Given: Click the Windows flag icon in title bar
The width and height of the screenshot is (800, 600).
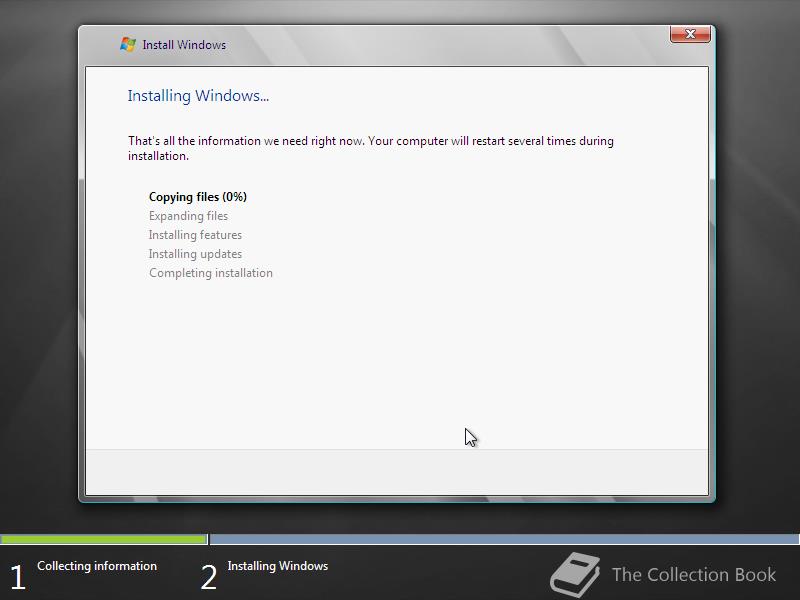Looking at the screenshot, I should point(128,44).
